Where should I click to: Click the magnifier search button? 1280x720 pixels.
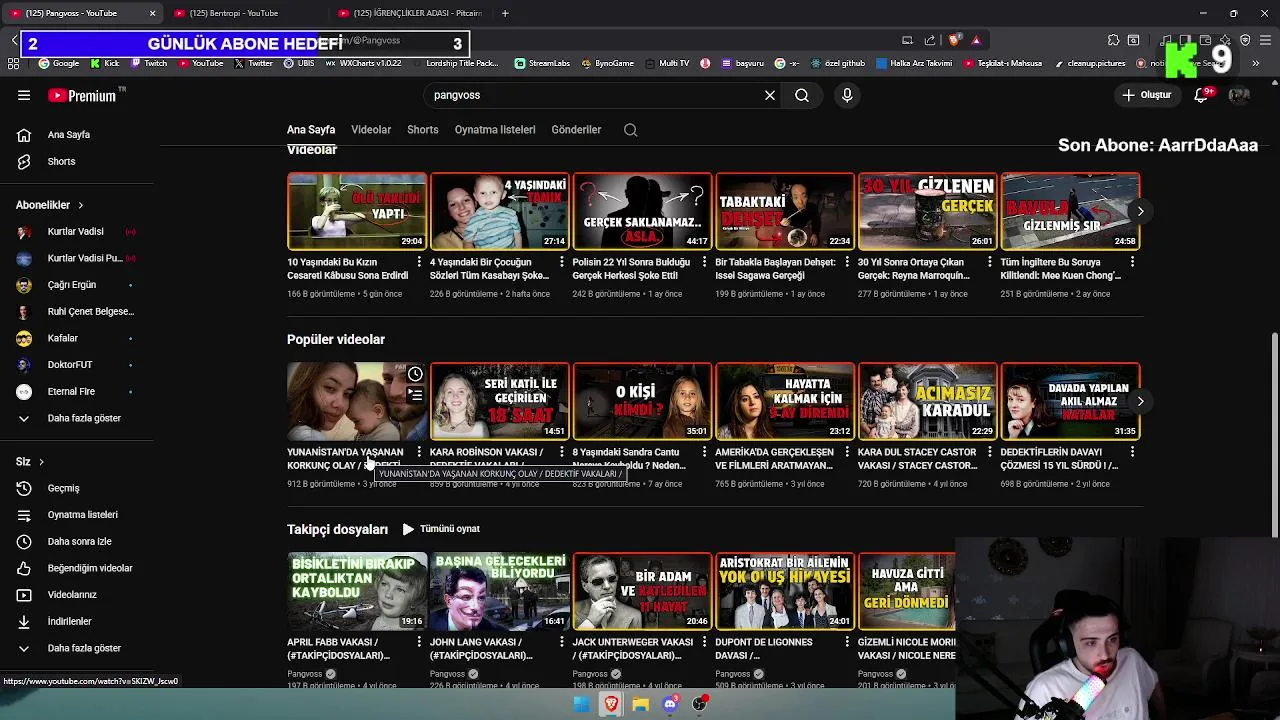point(802,95)
